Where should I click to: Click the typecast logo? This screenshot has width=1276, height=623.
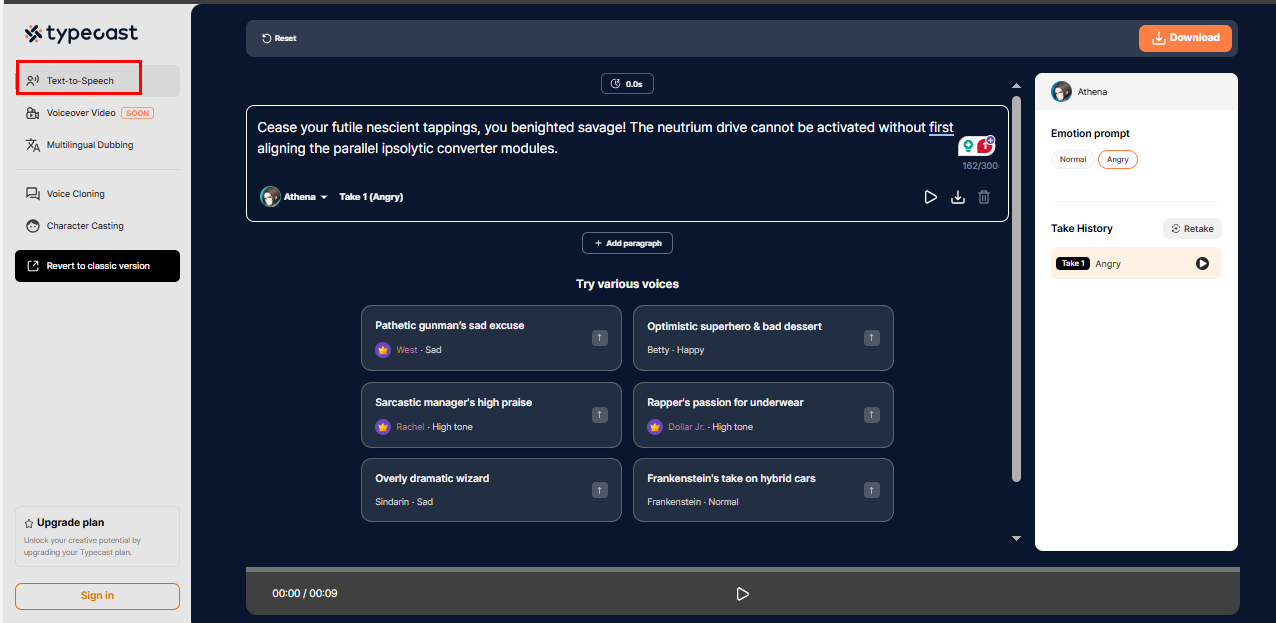click(x=81, y=34)
